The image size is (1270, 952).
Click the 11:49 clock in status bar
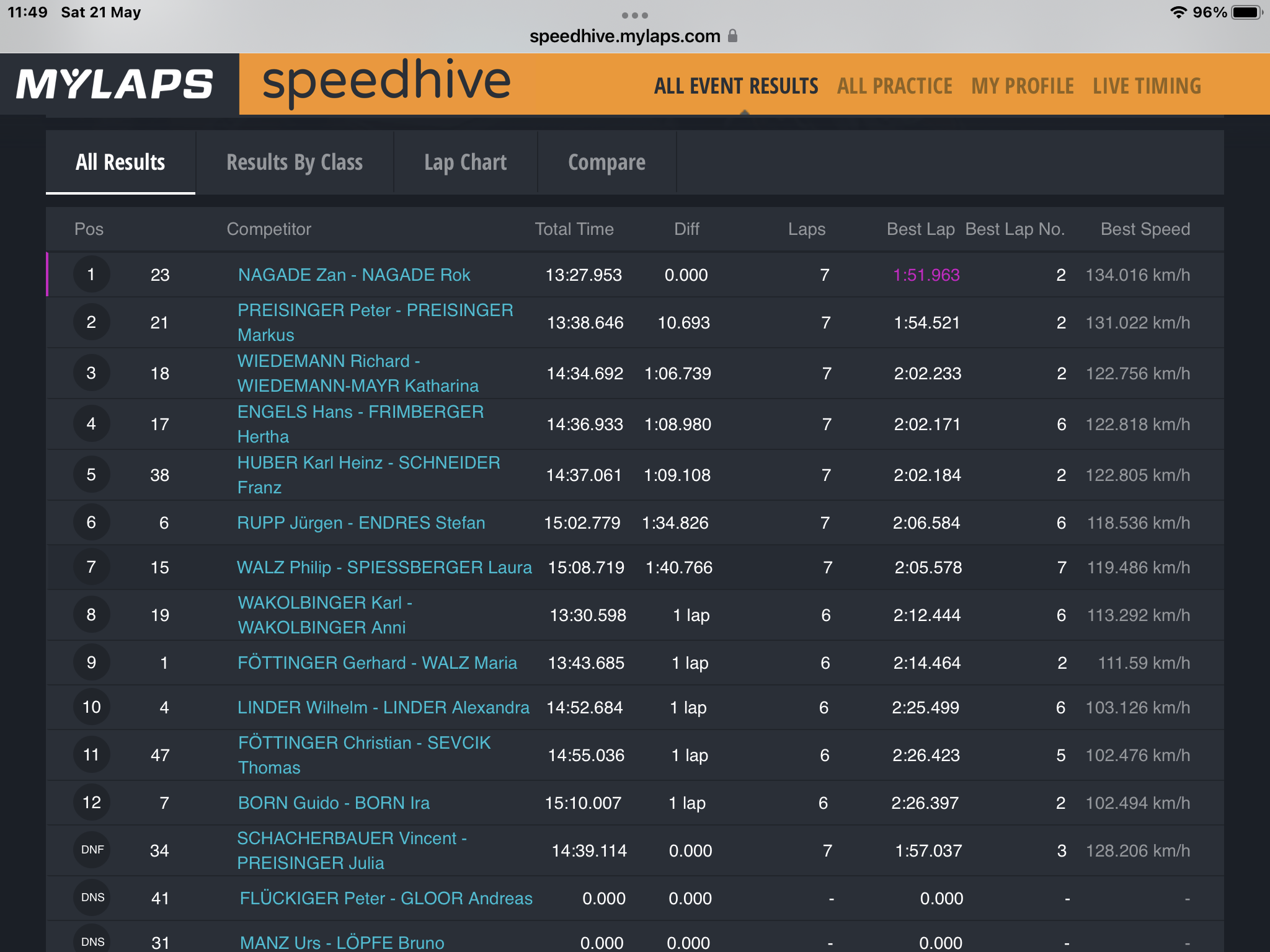tap(27, 12)
